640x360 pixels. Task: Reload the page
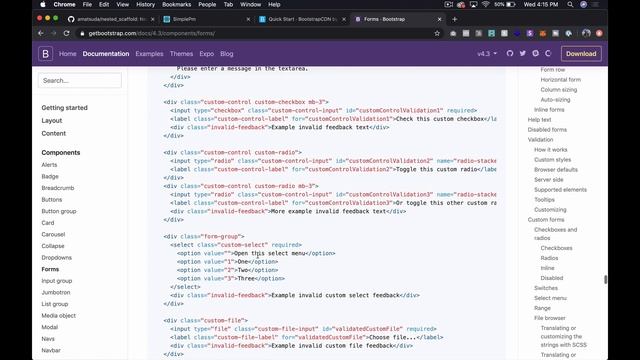(x=67, y=33)
